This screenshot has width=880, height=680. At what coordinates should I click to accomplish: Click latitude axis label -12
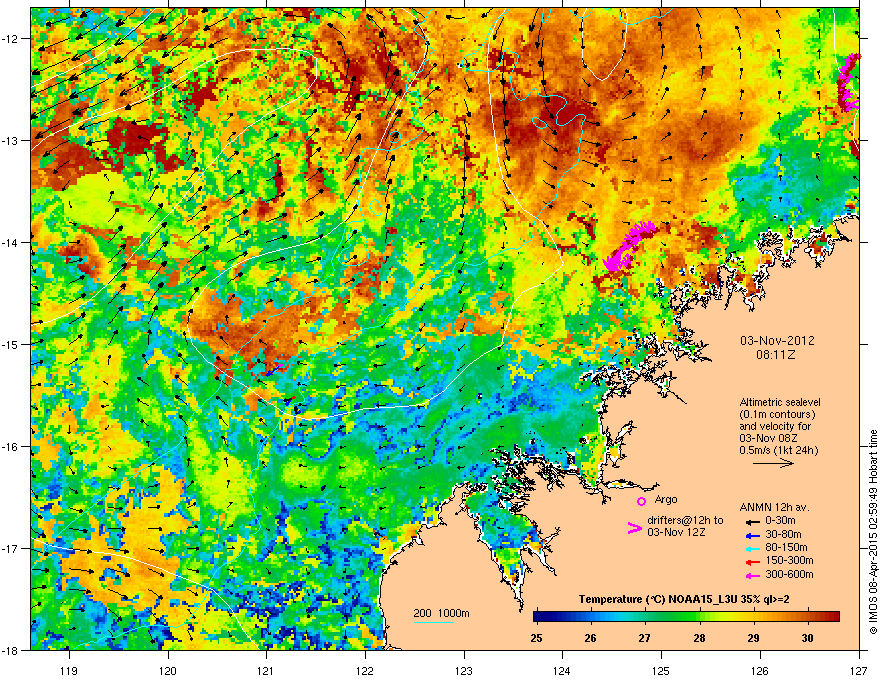pyautogui.click(x=11, y=39)
